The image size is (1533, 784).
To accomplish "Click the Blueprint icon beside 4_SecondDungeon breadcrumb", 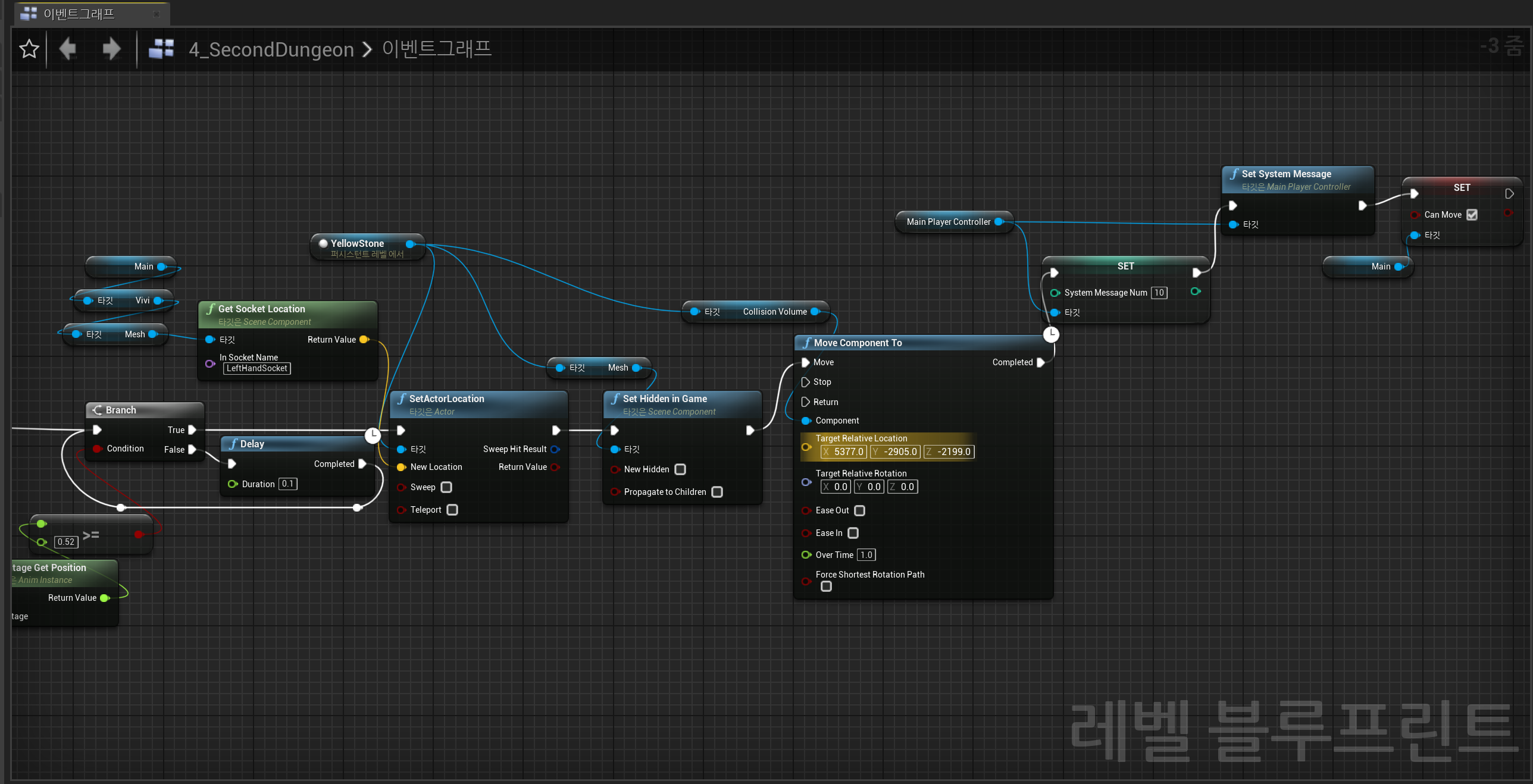I will pyautogui.click(x=161, y=49).
